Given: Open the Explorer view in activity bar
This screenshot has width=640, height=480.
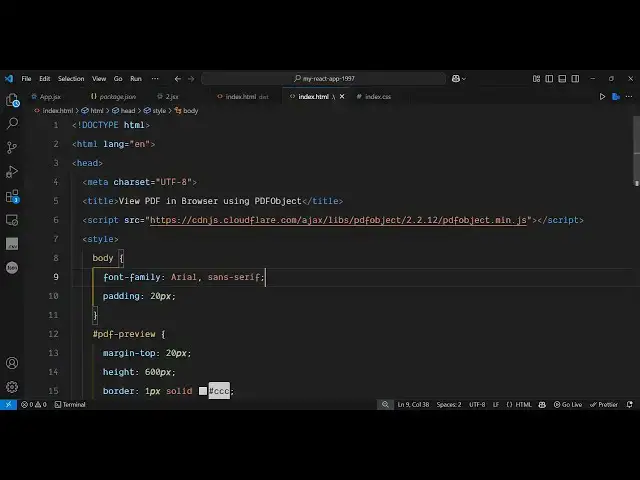Looking at the screenshot, I should pos(12,100).
